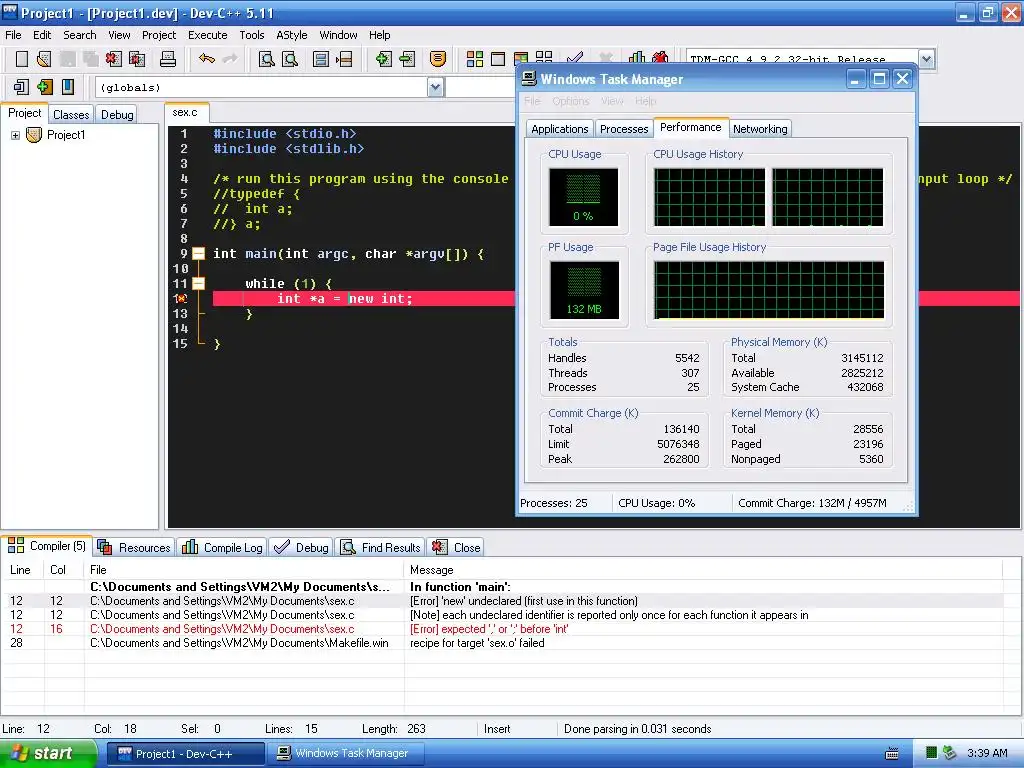Open the Find Results tab

click(381, 547)
